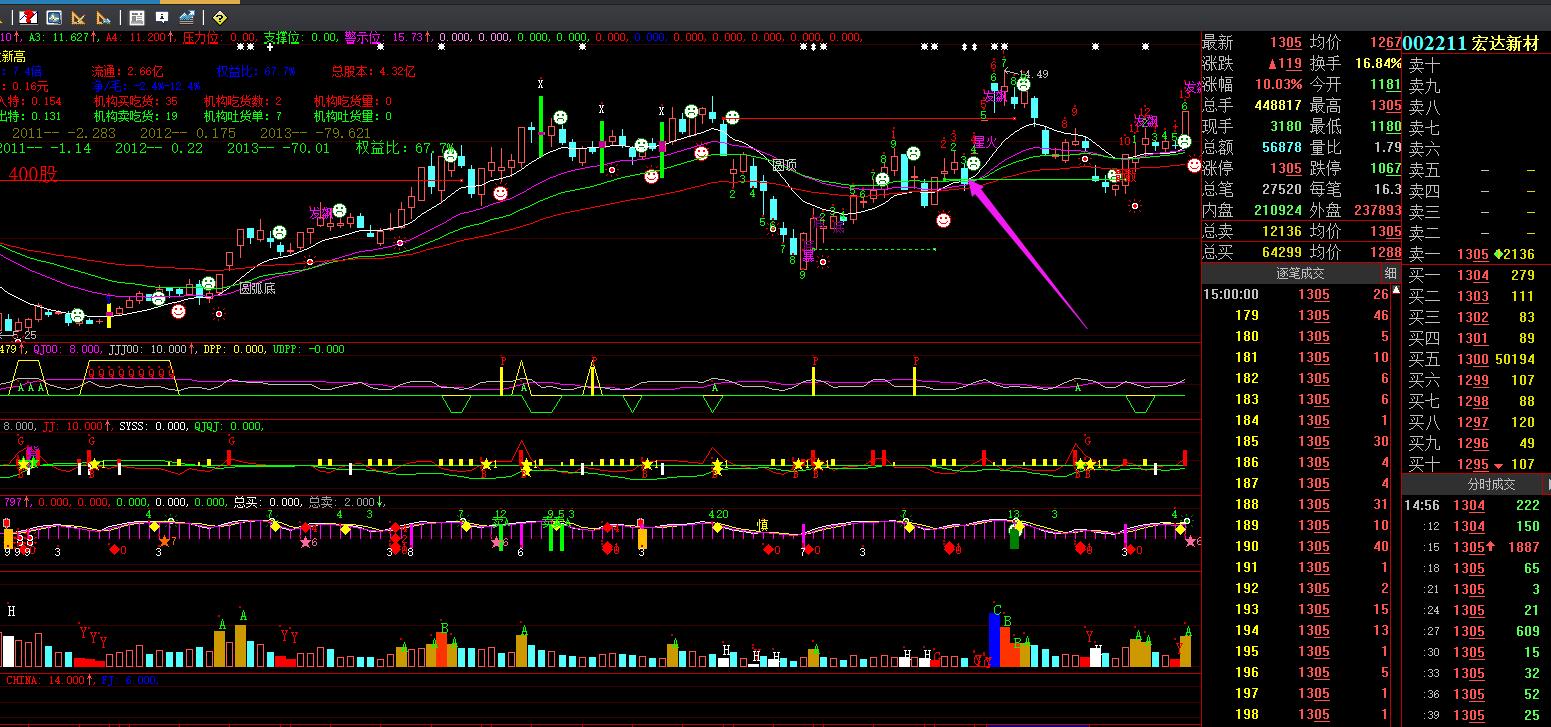Click the 逐笔成交 panel header
Viewport: 1551px width, 727px height.
click(x=1300, y=273)
